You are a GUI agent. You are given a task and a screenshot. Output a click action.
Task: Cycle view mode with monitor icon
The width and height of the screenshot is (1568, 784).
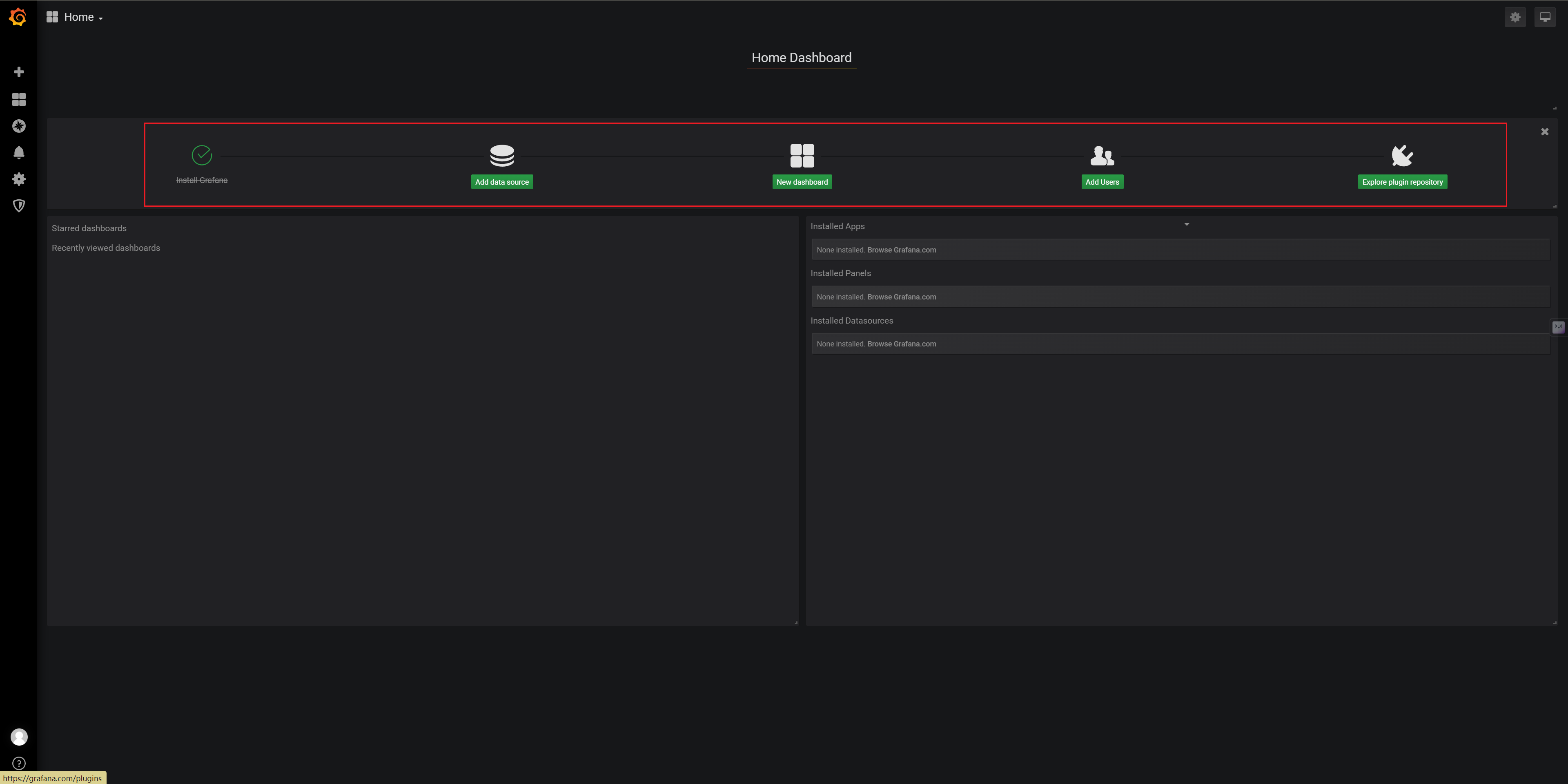coord(1545,17)
